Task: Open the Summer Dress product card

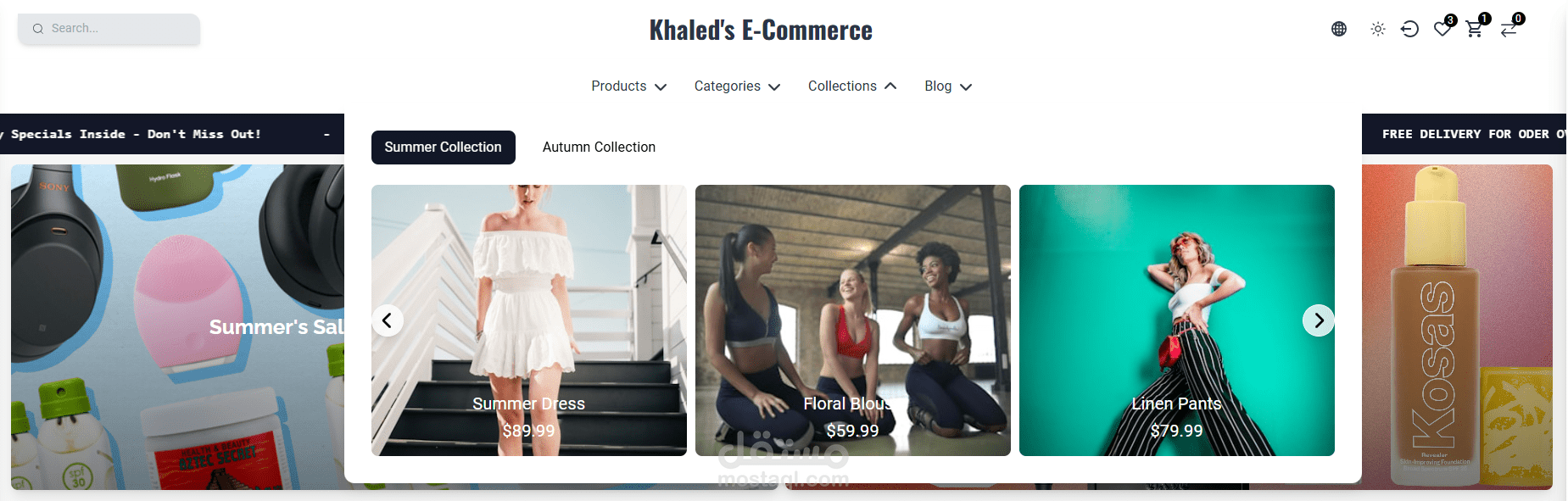Action: coord(529,320)
